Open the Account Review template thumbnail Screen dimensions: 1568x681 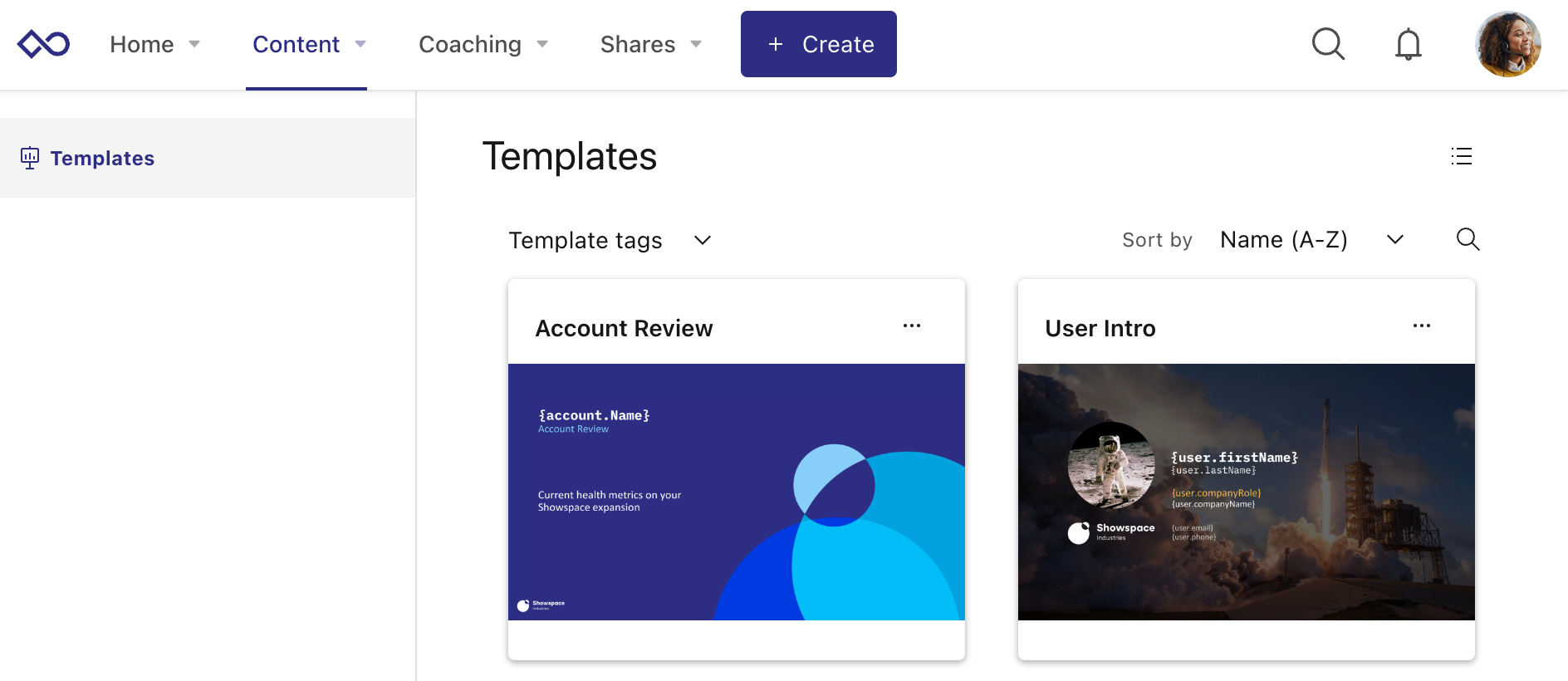point(737,492)
